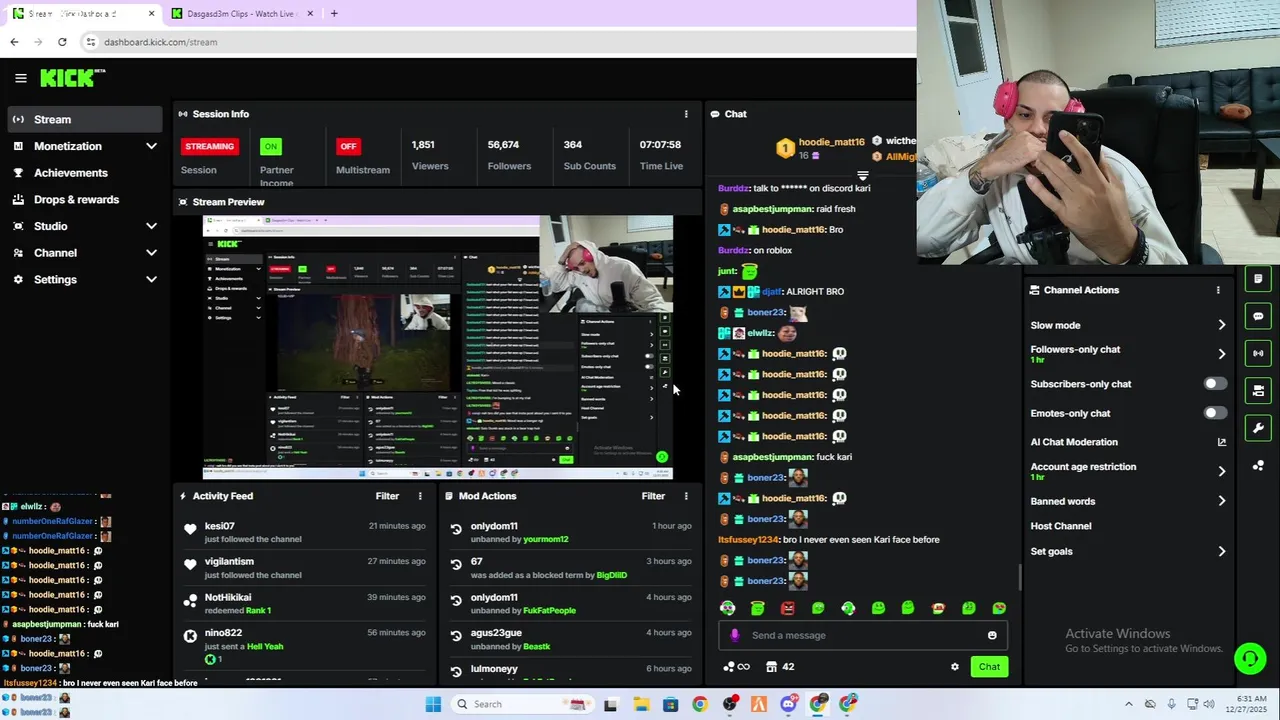Show hidden system tray icons chevron
The width and height of the screenshot is (1280, 720).
point(1129,704)
